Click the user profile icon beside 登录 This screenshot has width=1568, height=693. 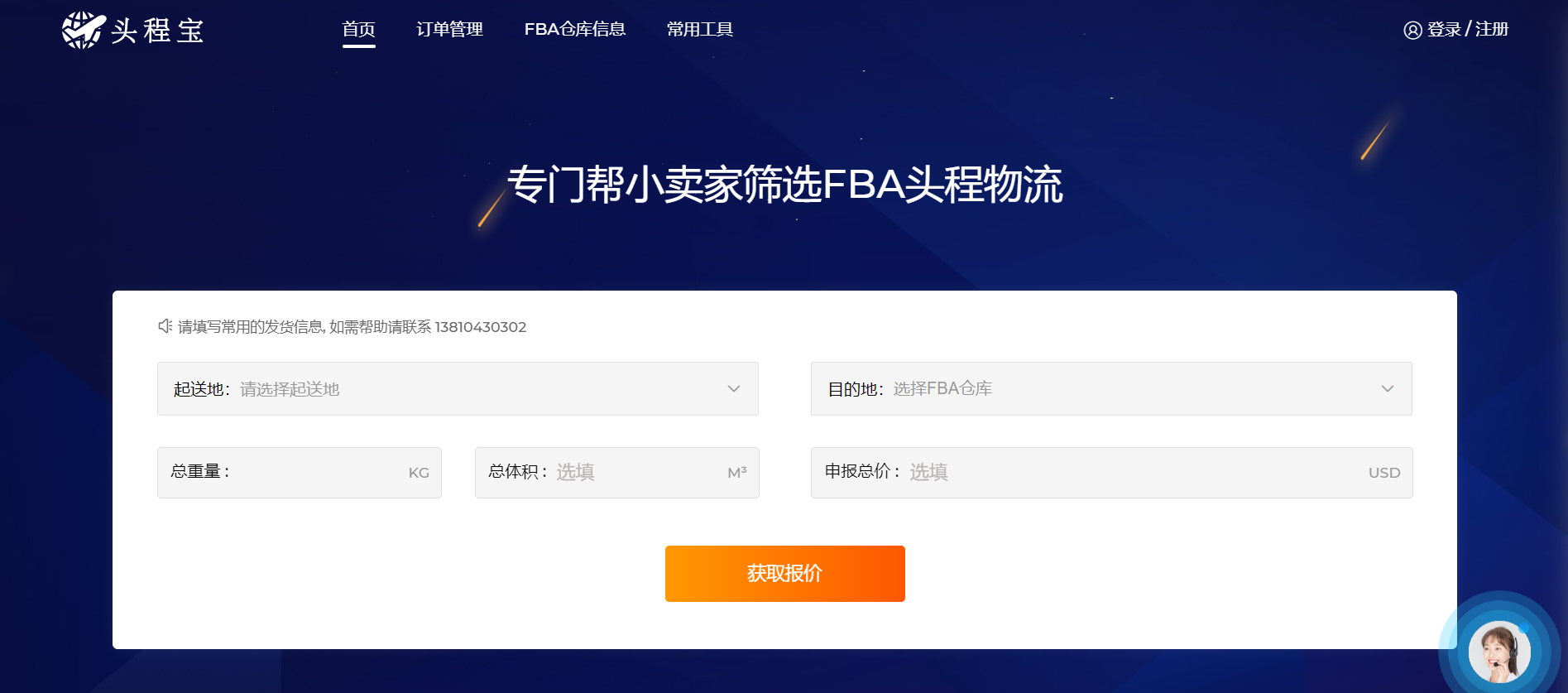(1412, 31)
